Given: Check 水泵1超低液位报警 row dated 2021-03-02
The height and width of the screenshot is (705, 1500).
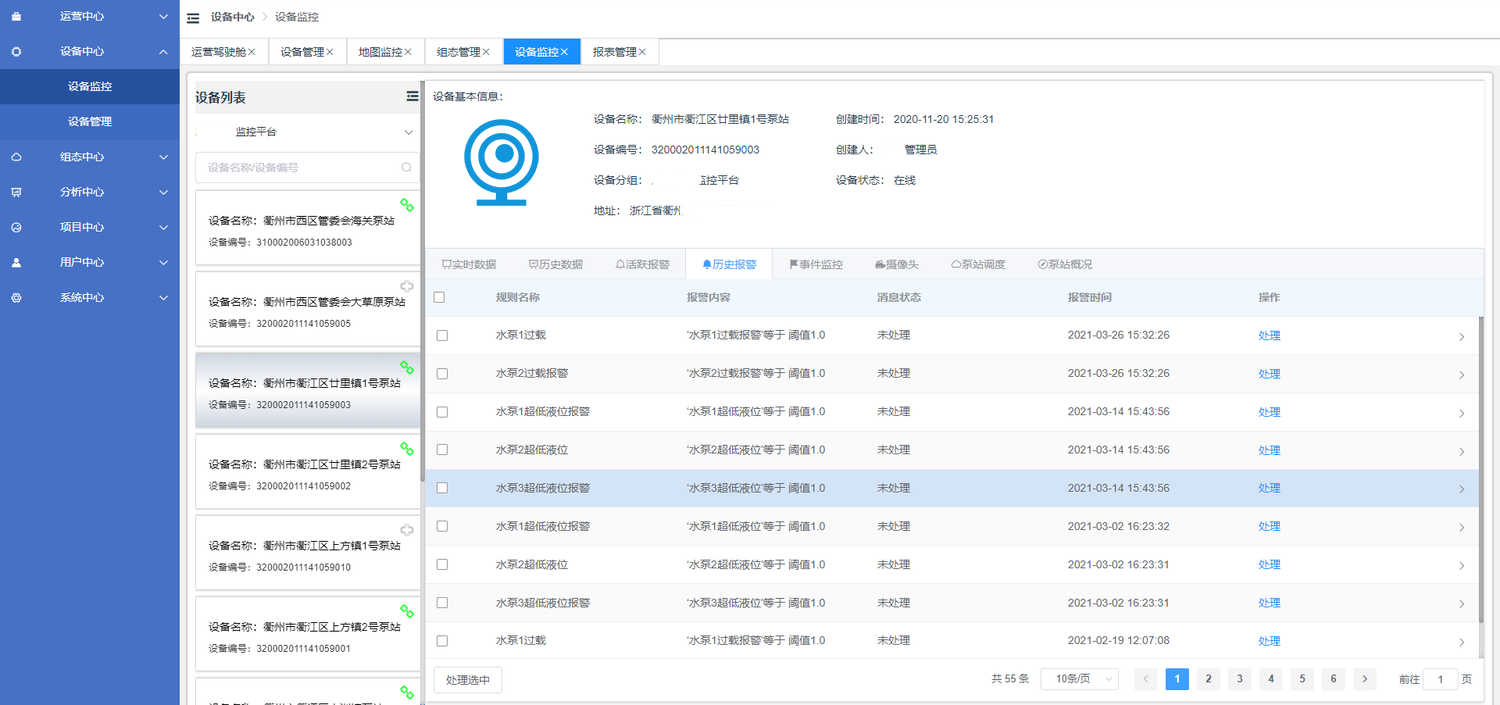Looking at the screenshot, I should 442,527.
